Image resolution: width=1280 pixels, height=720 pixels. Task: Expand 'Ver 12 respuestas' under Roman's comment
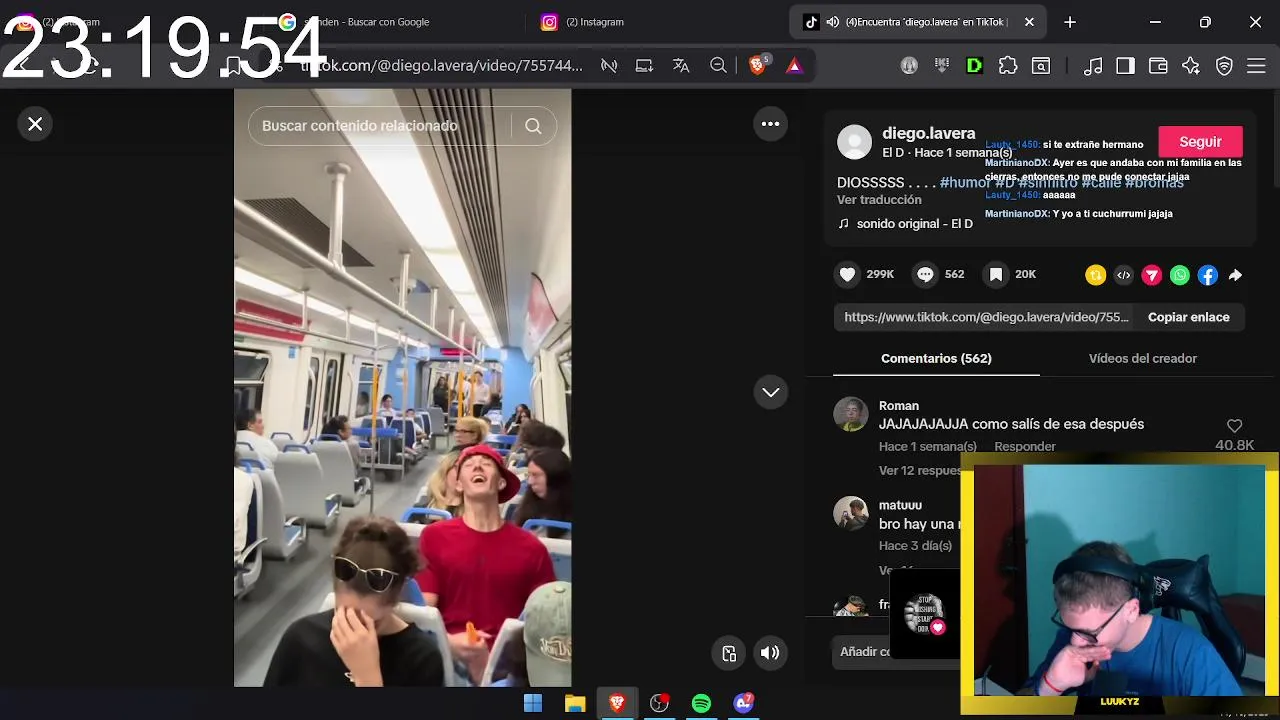920,470
